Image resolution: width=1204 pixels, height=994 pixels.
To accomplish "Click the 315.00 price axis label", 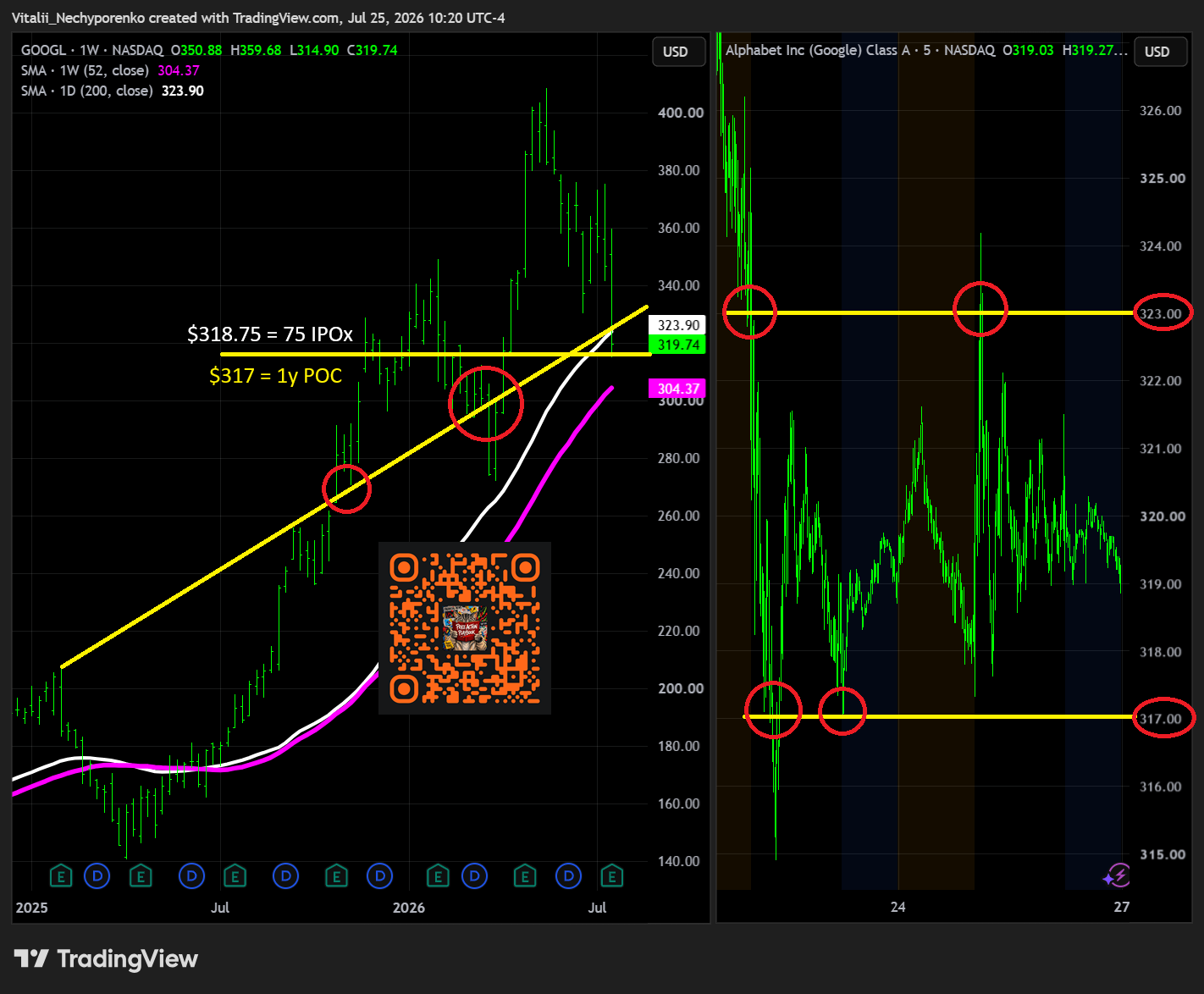I will [1163, 854].
